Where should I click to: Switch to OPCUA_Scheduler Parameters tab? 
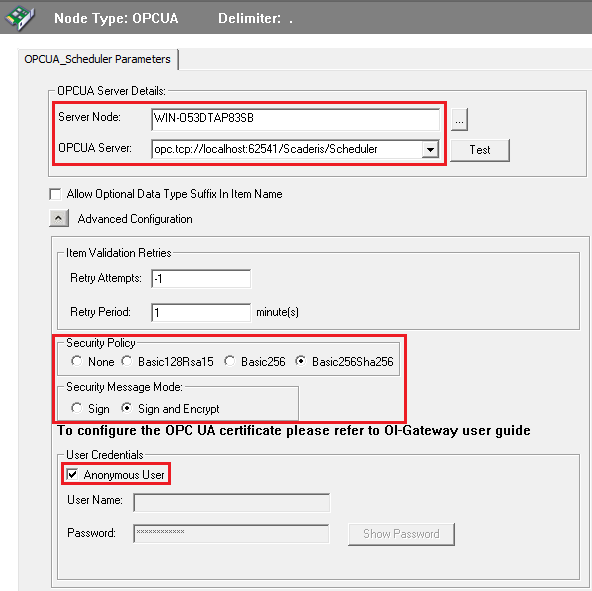(x=97, y=59)
